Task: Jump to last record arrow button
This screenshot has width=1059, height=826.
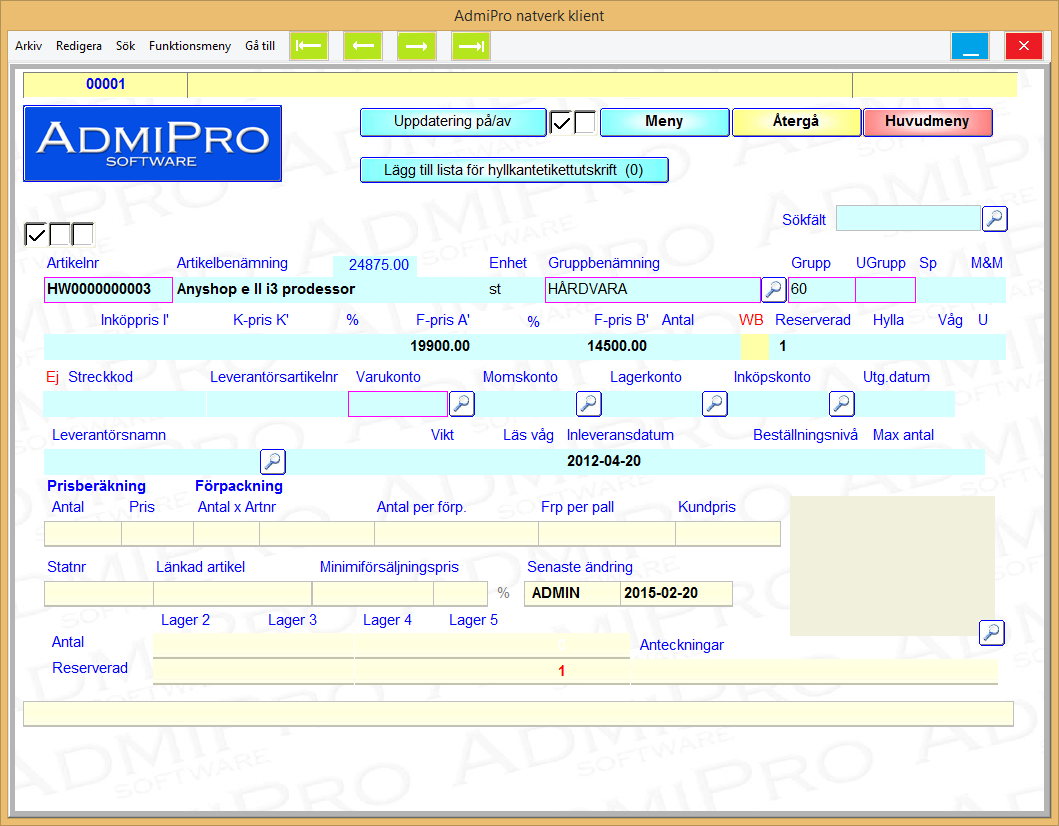Action: pos(471,46)
